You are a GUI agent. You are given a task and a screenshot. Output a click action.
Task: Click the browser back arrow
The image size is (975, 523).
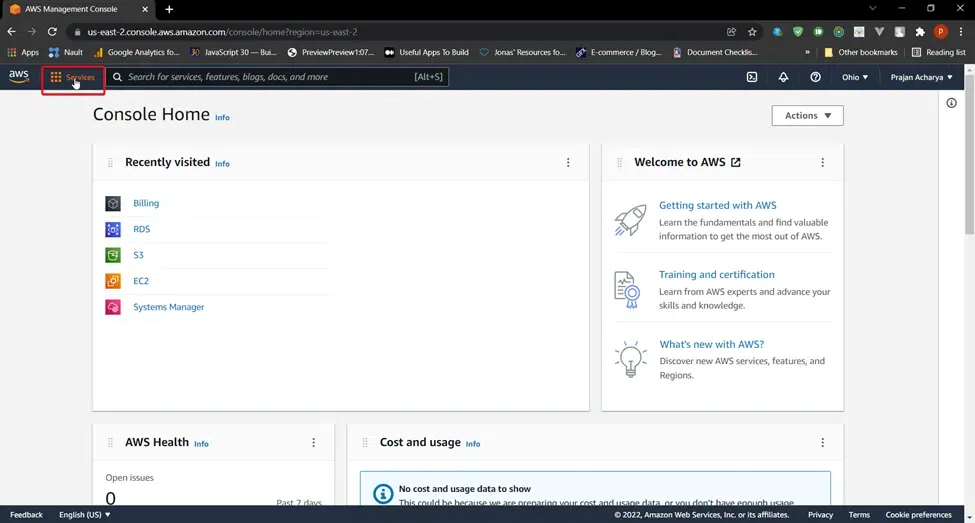click(12, 32)
